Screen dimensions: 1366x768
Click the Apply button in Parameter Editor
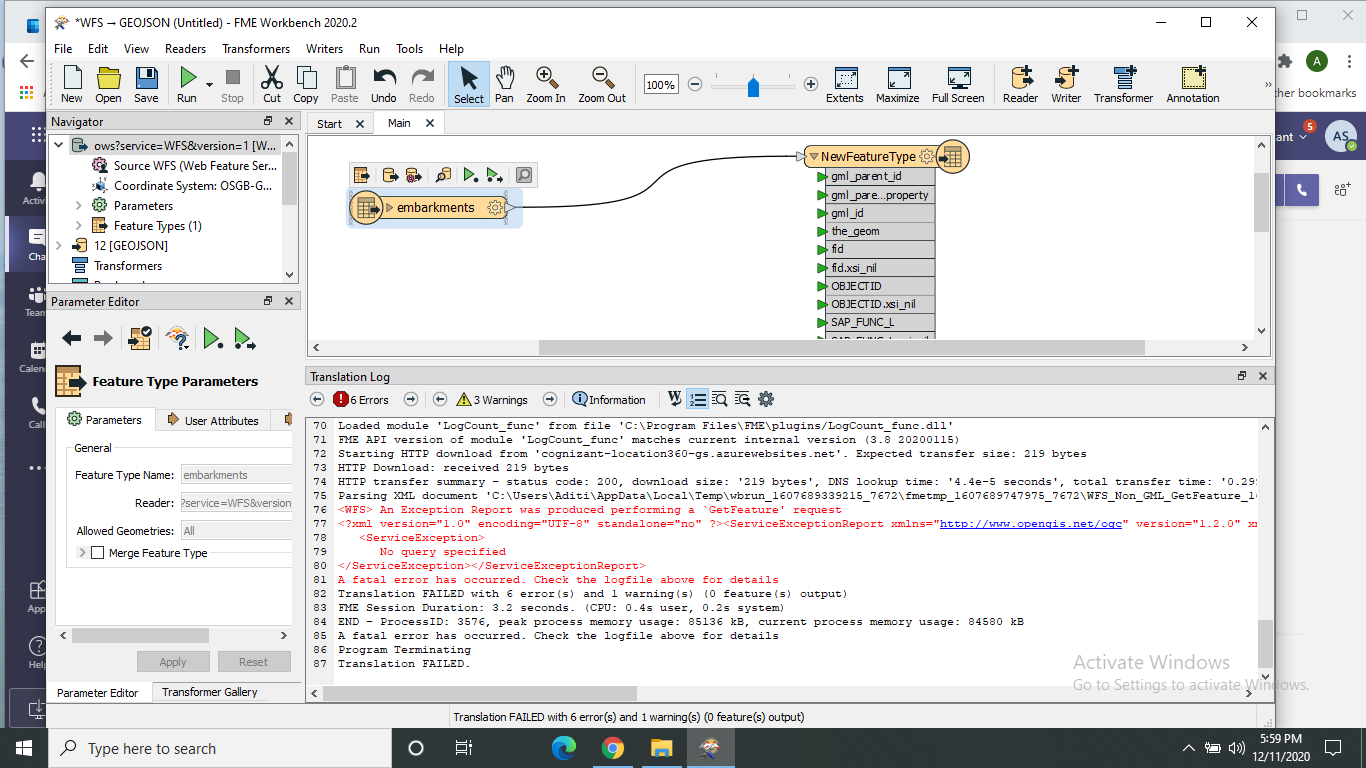[173, 662]
